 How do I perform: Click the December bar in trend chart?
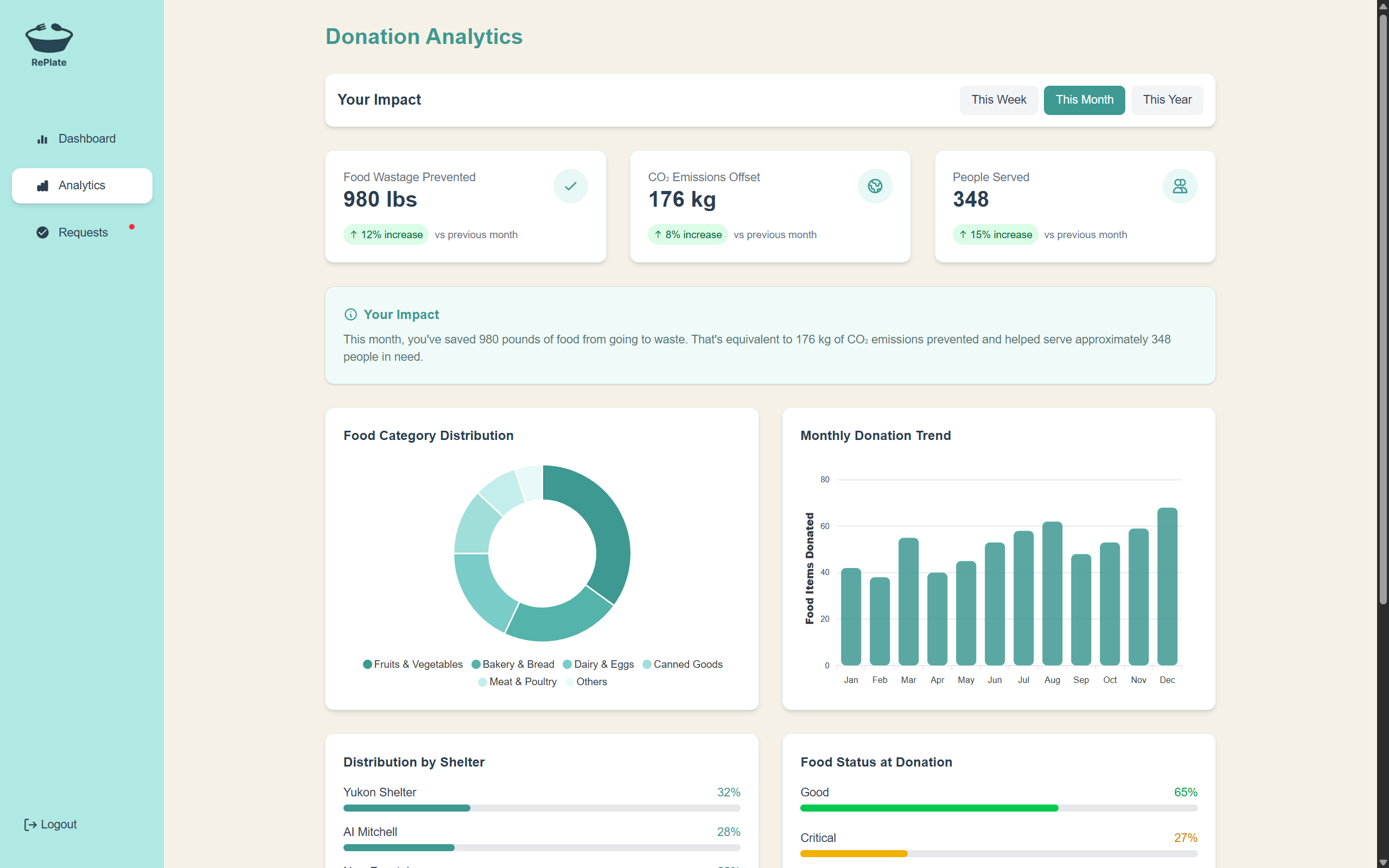[1167, 585]
